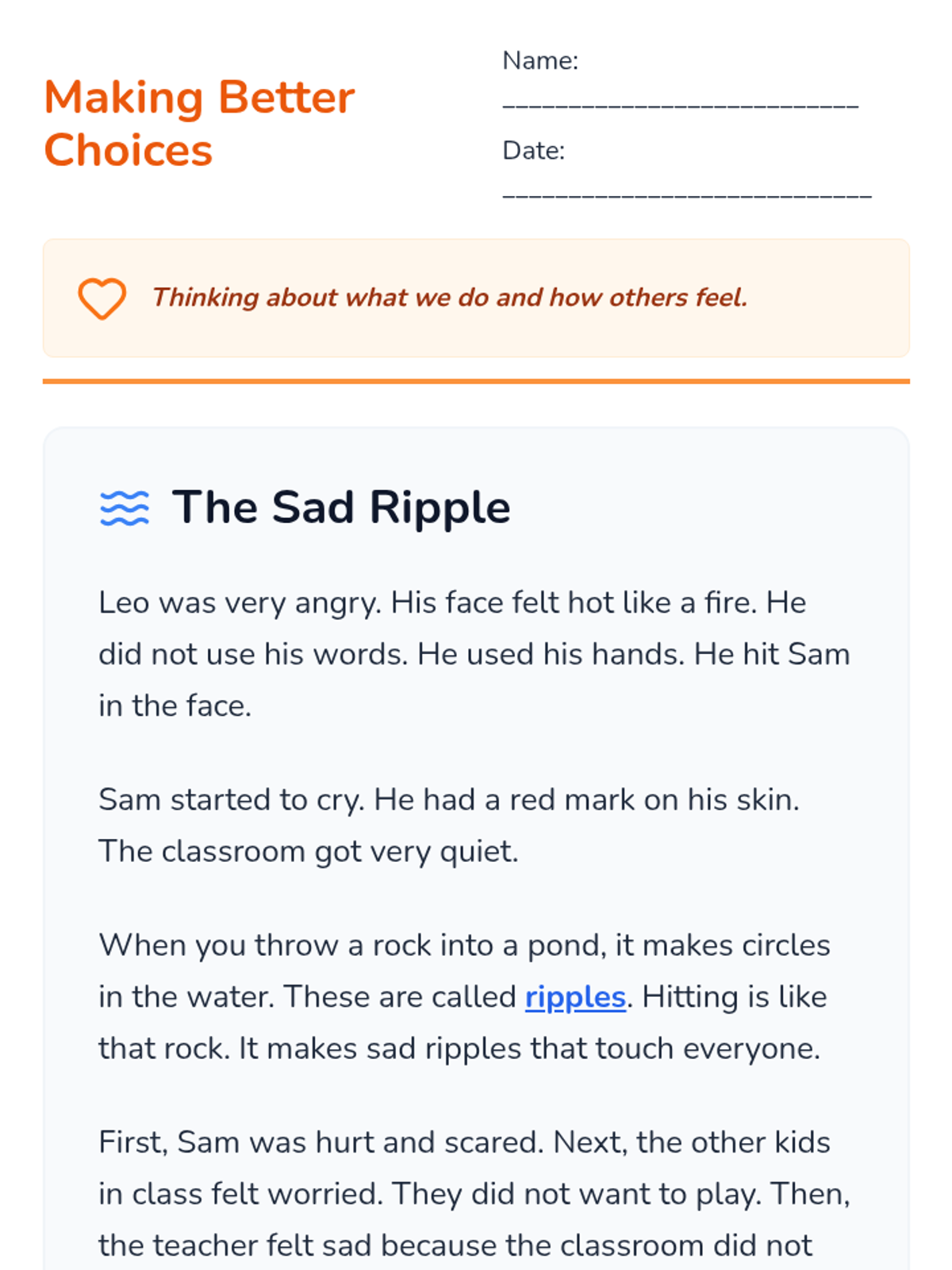Click the heart icon in the banner
952x1270 pixels.
(x=102, y=298)
